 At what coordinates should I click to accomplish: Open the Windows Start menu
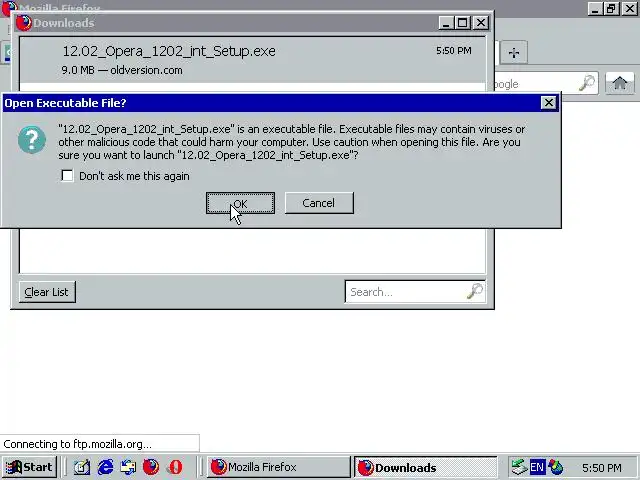(29, 467)
